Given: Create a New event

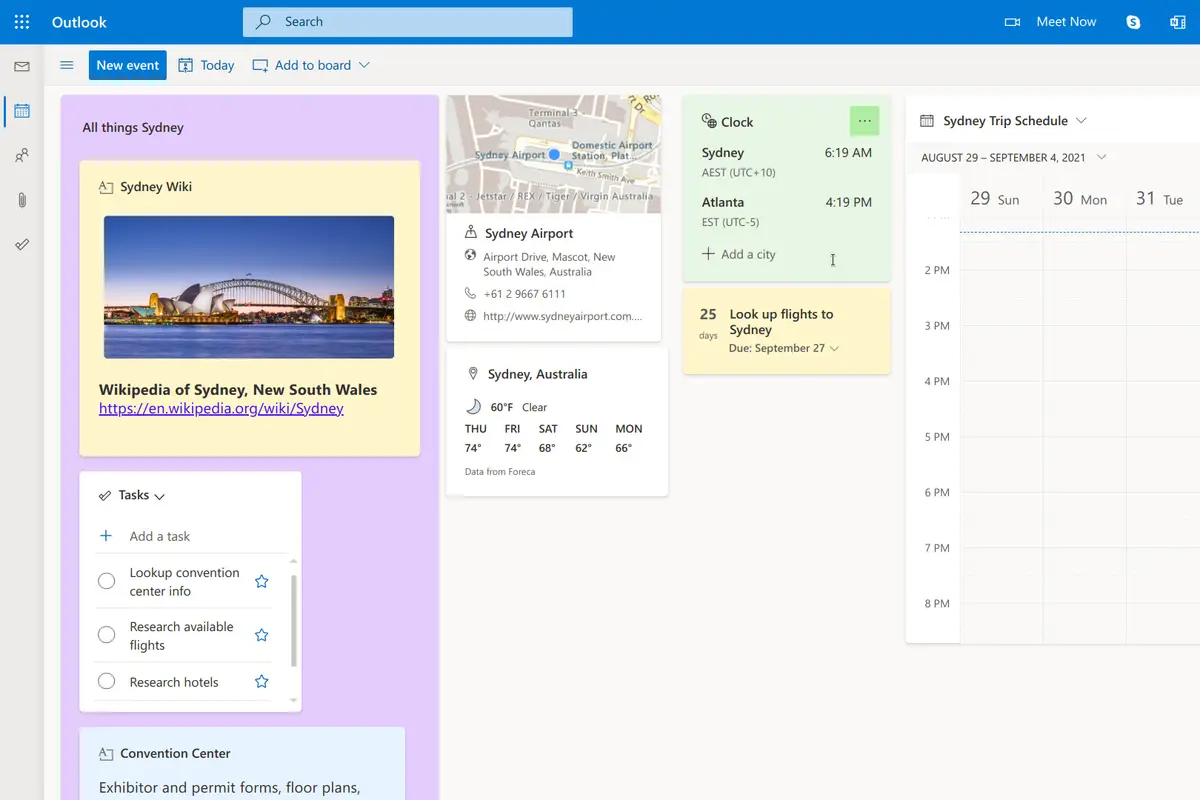Looking at the screenshot, I should [127, 65].
